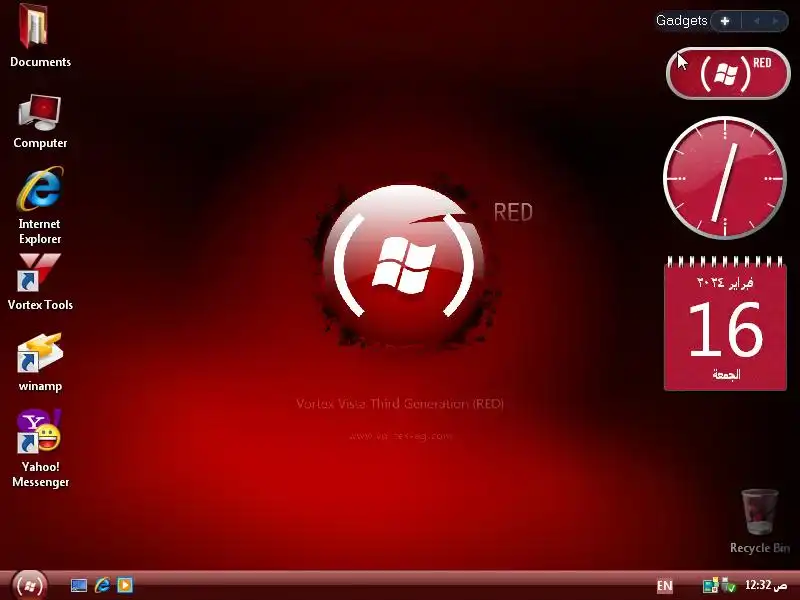The height and width of the screenshot is (600, 800).
Task: Go to the next gadgets page arrow
Action: coord(775,21)
